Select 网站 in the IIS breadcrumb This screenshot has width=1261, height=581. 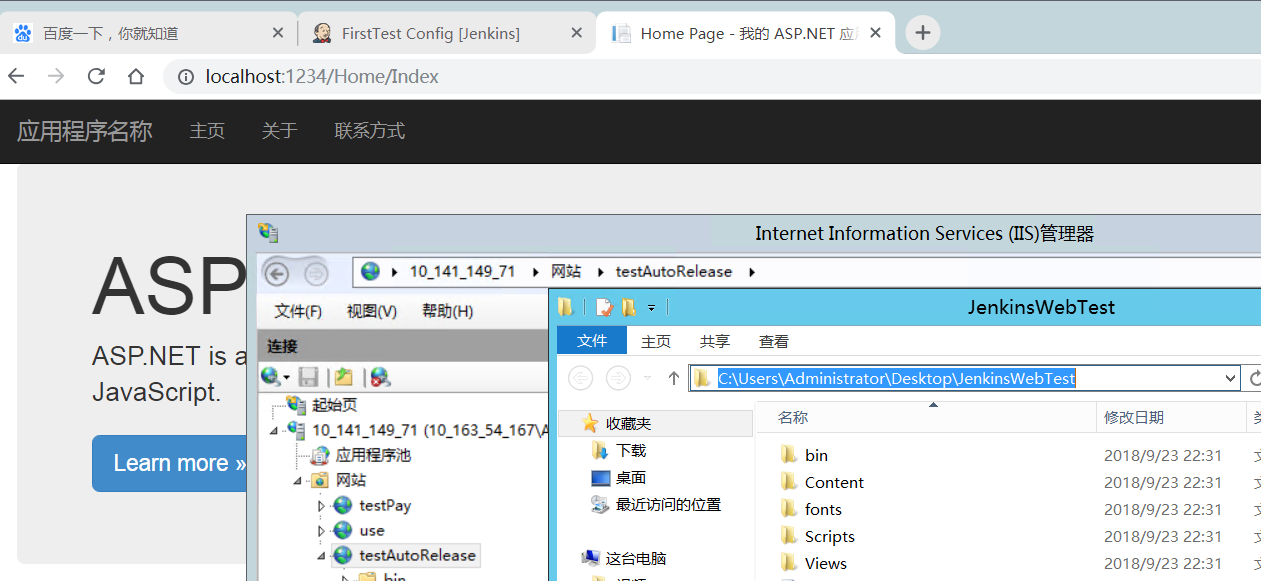[x=567, y=272]
